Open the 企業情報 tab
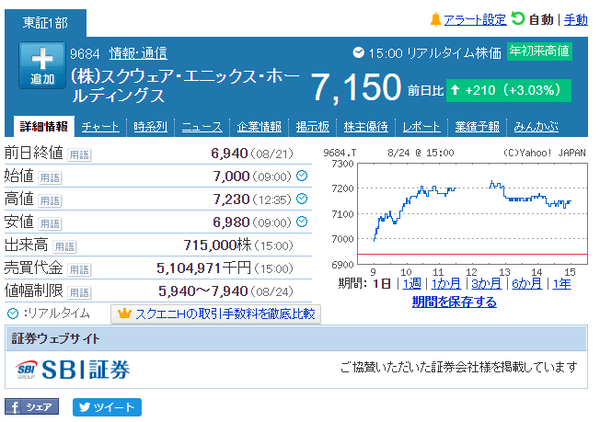 coord(259,127)
